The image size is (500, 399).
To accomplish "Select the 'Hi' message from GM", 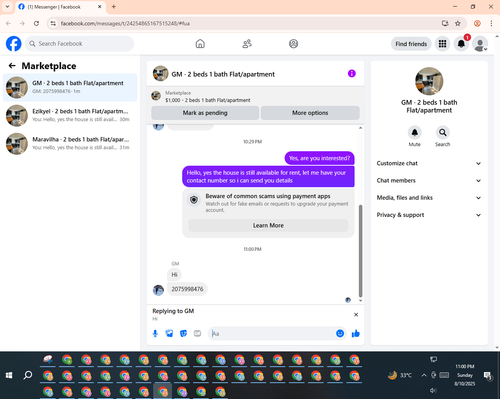I will coord(174,275).
